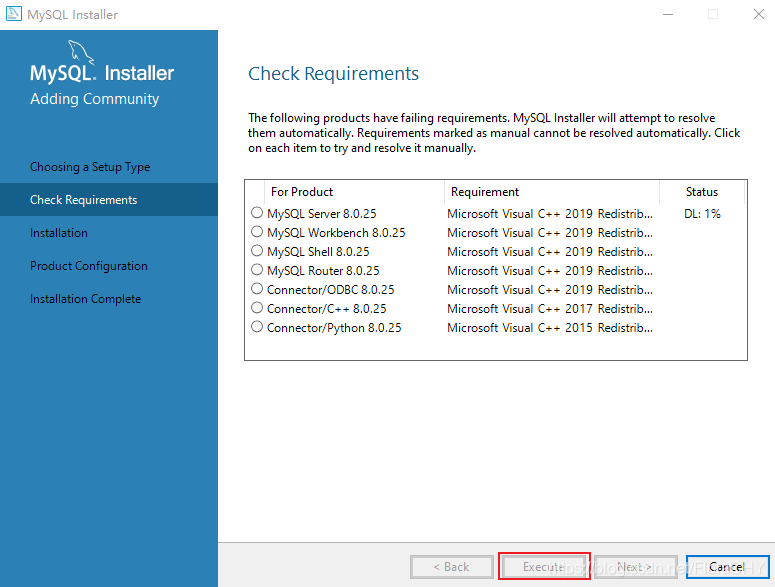
Task: Pick the Connector/C++ 8.0.25 radio button
Action: tap(257, 308)
